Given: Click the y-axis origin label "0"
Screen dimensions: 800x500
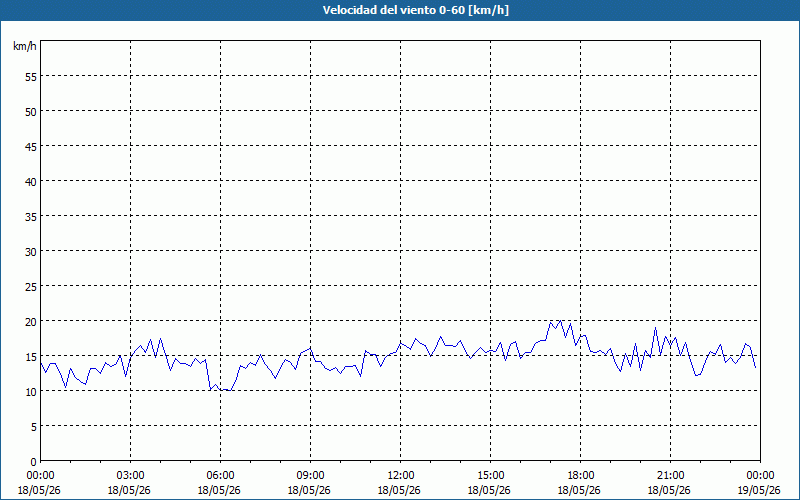Looking at the screenshot, I should [34, 462].
